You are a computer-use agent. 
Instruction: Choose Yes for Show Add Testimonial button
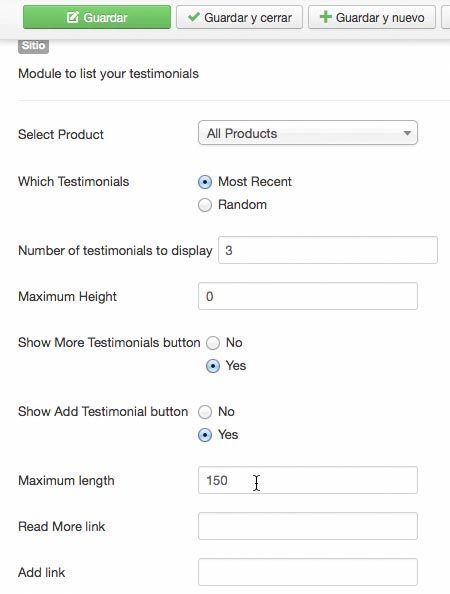[x=205, y=435]
